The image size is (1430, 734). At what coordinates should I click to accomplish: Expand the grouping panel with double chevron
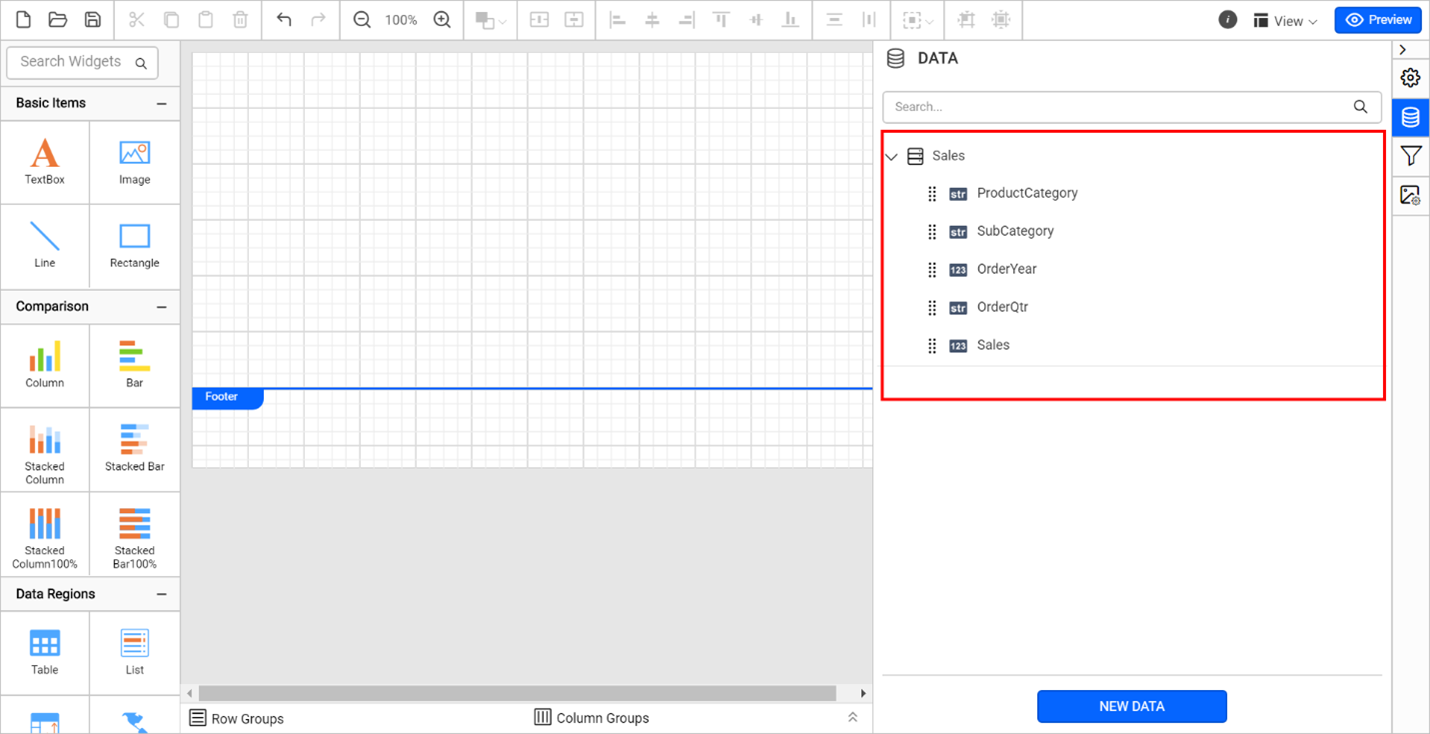pos(853,718)
